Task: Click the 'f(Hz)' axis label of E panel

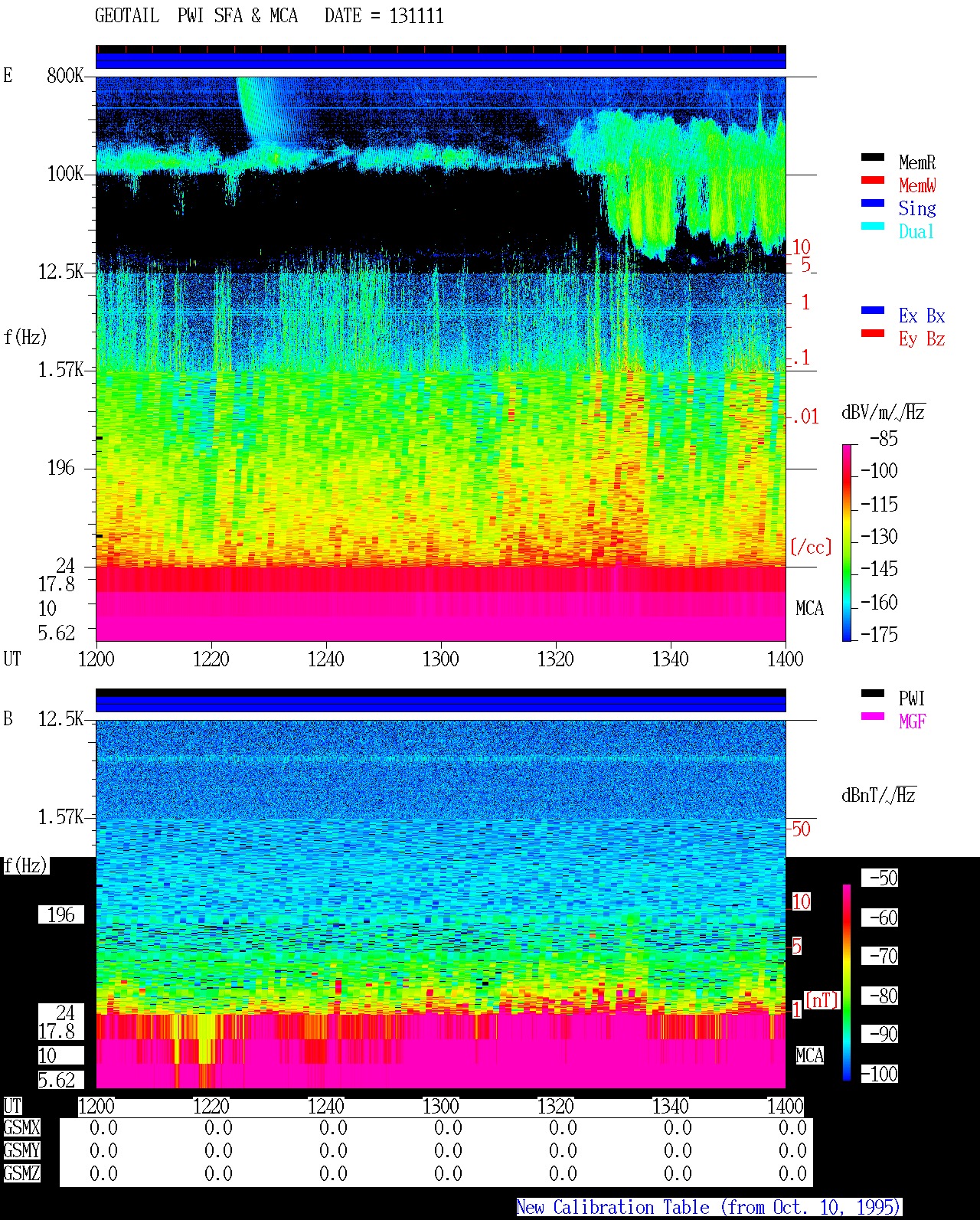Action: tap(25, 337)
